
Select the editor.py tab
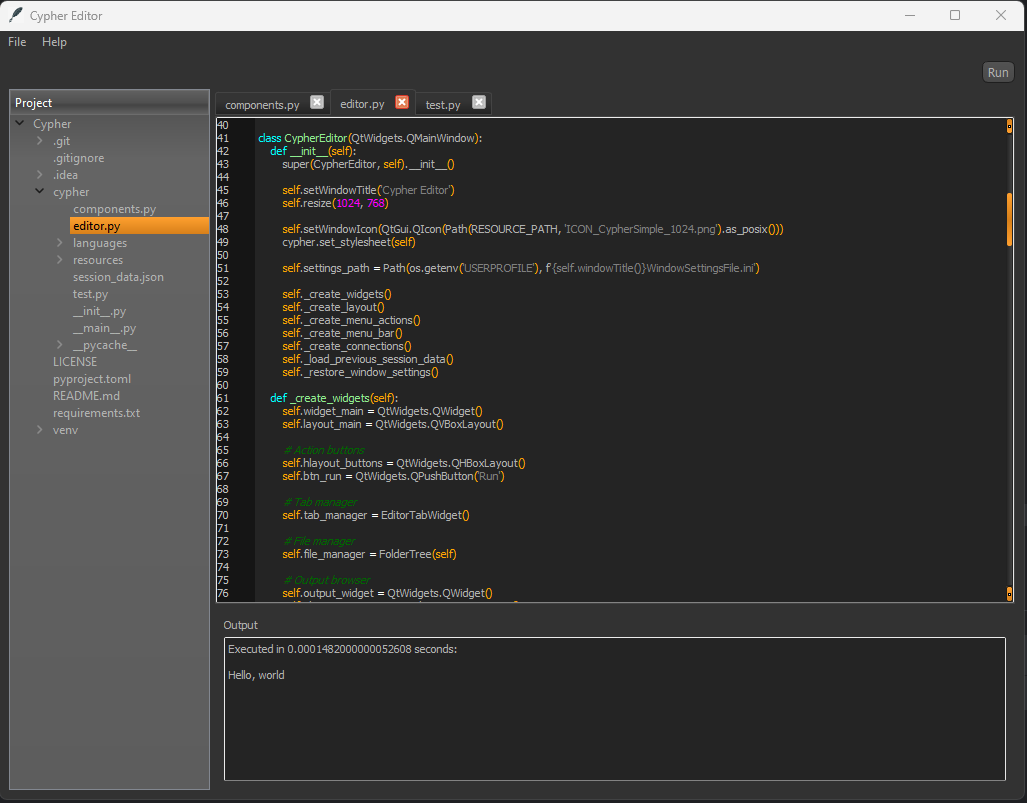362,104
